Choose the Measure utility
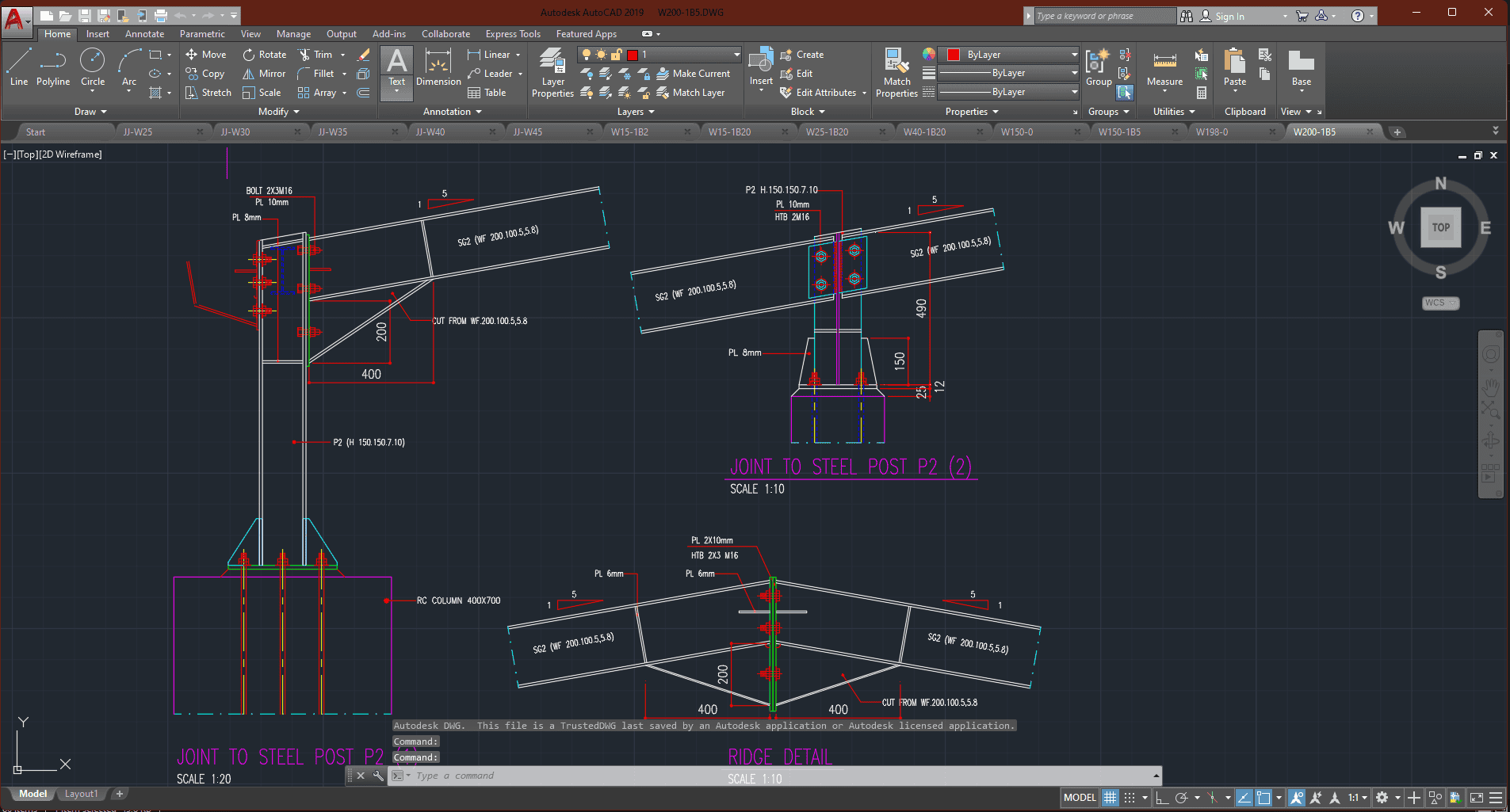This screenshot has height=812, width=1510. tap(1164, 68)
